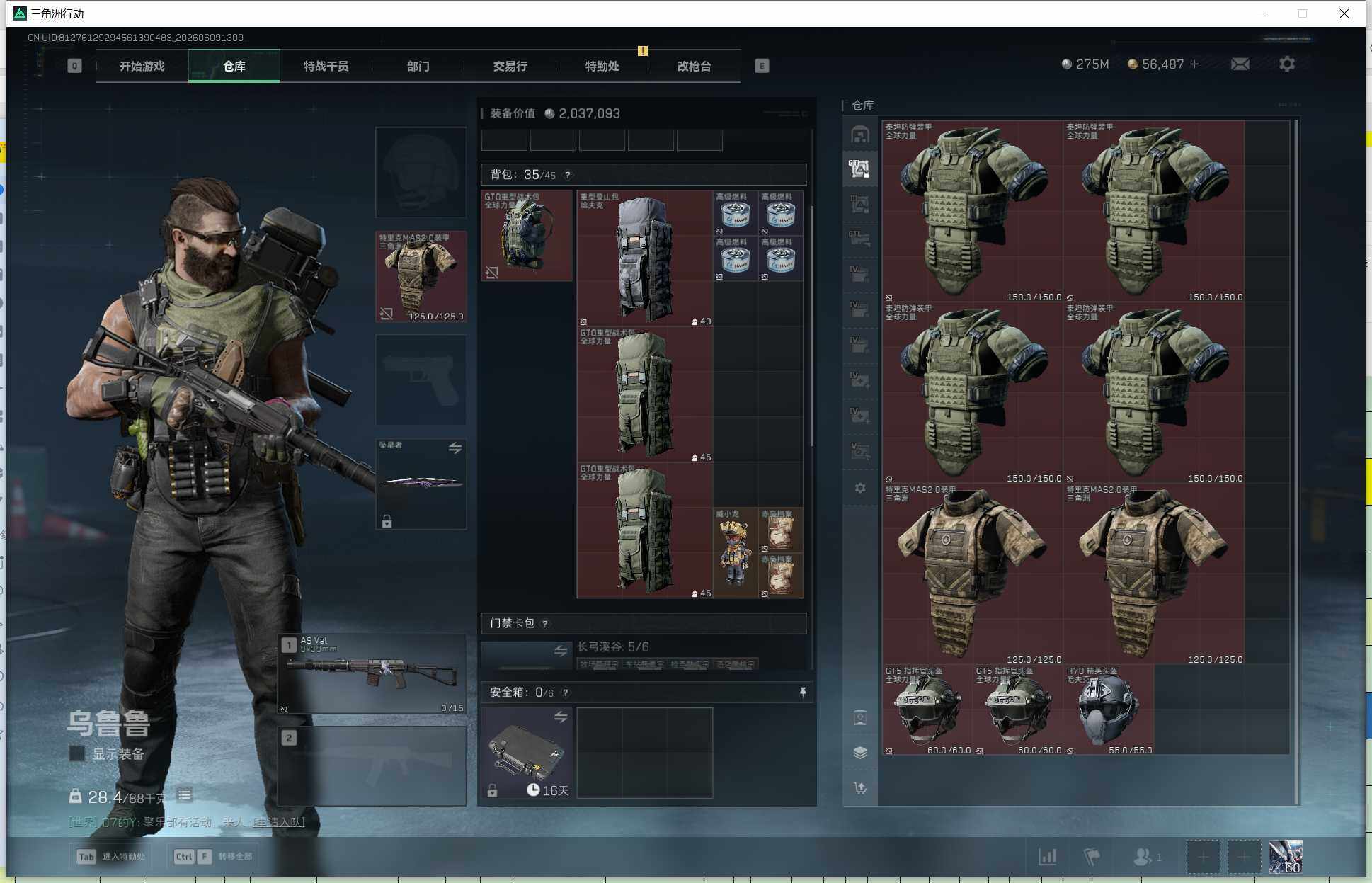Click the 16天 safe box timer

(x=548, y=790)
